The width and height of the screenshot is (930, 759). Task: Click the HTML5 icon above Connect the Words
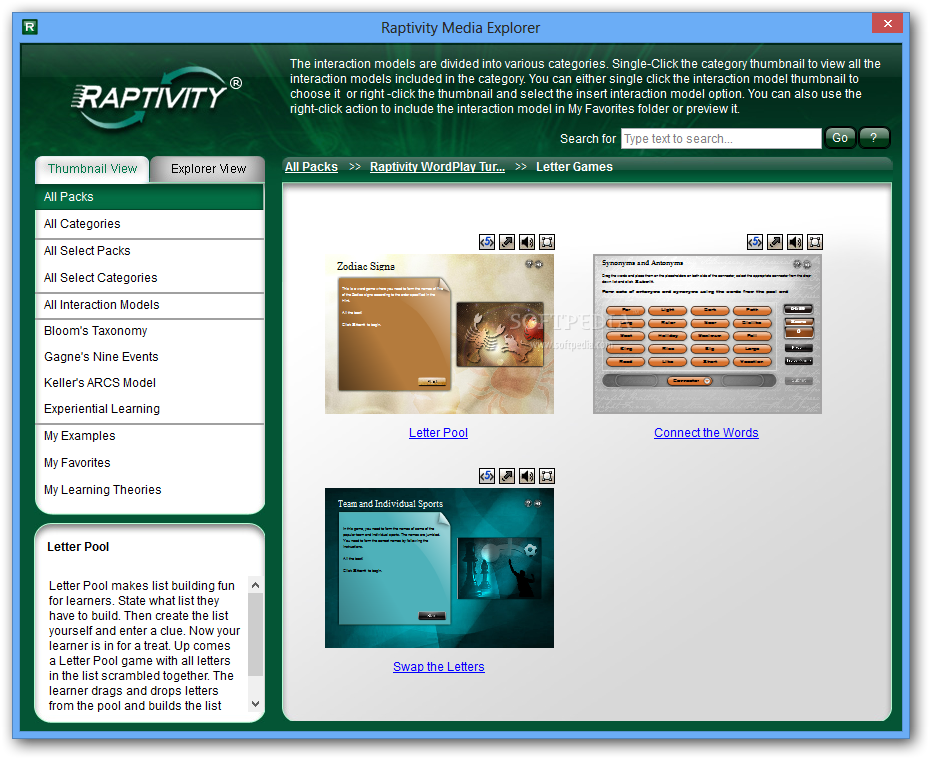(754, 242)
